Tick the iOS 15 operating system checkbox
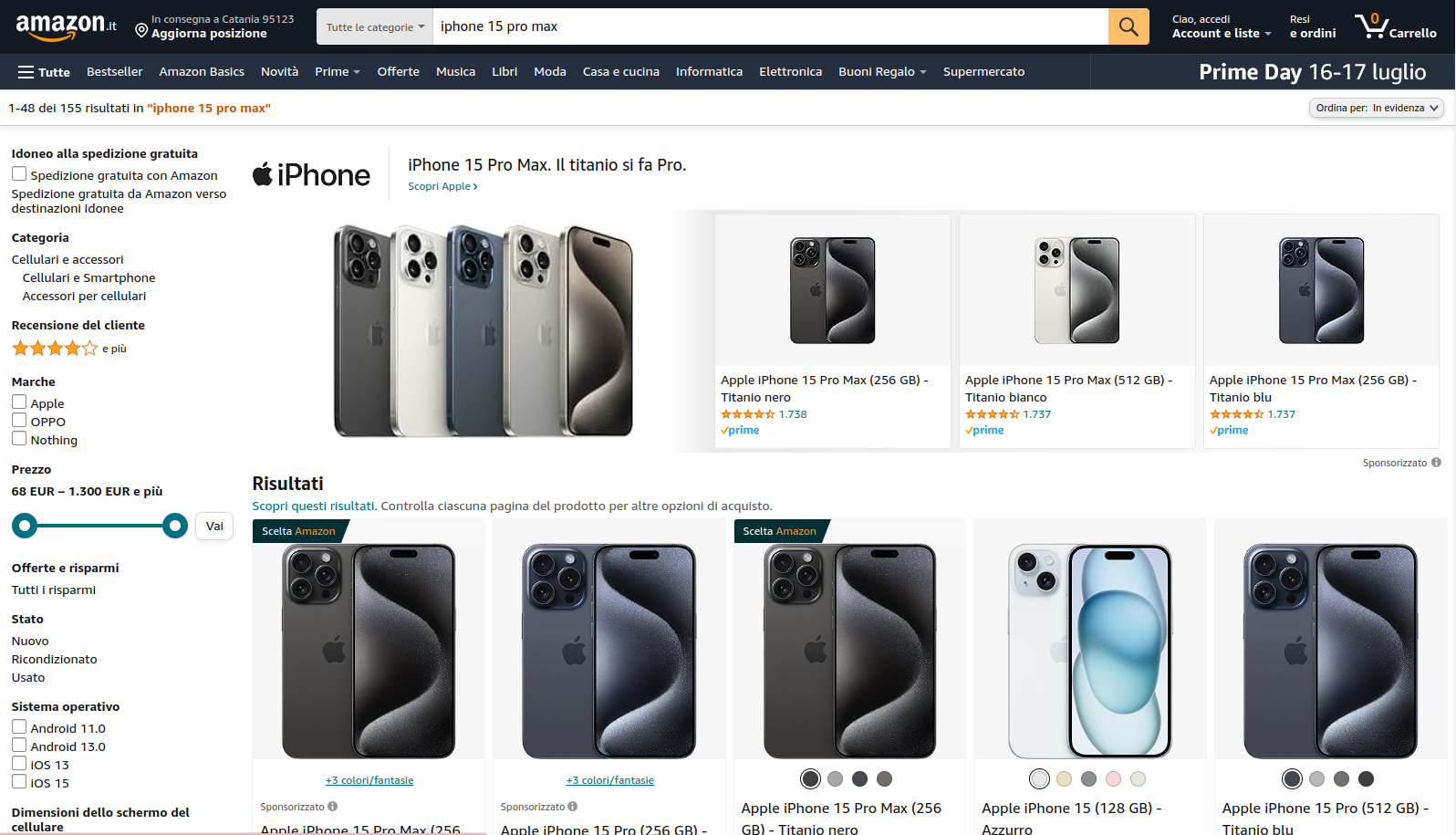1456x835 pixels. click(x=19, y=782)
